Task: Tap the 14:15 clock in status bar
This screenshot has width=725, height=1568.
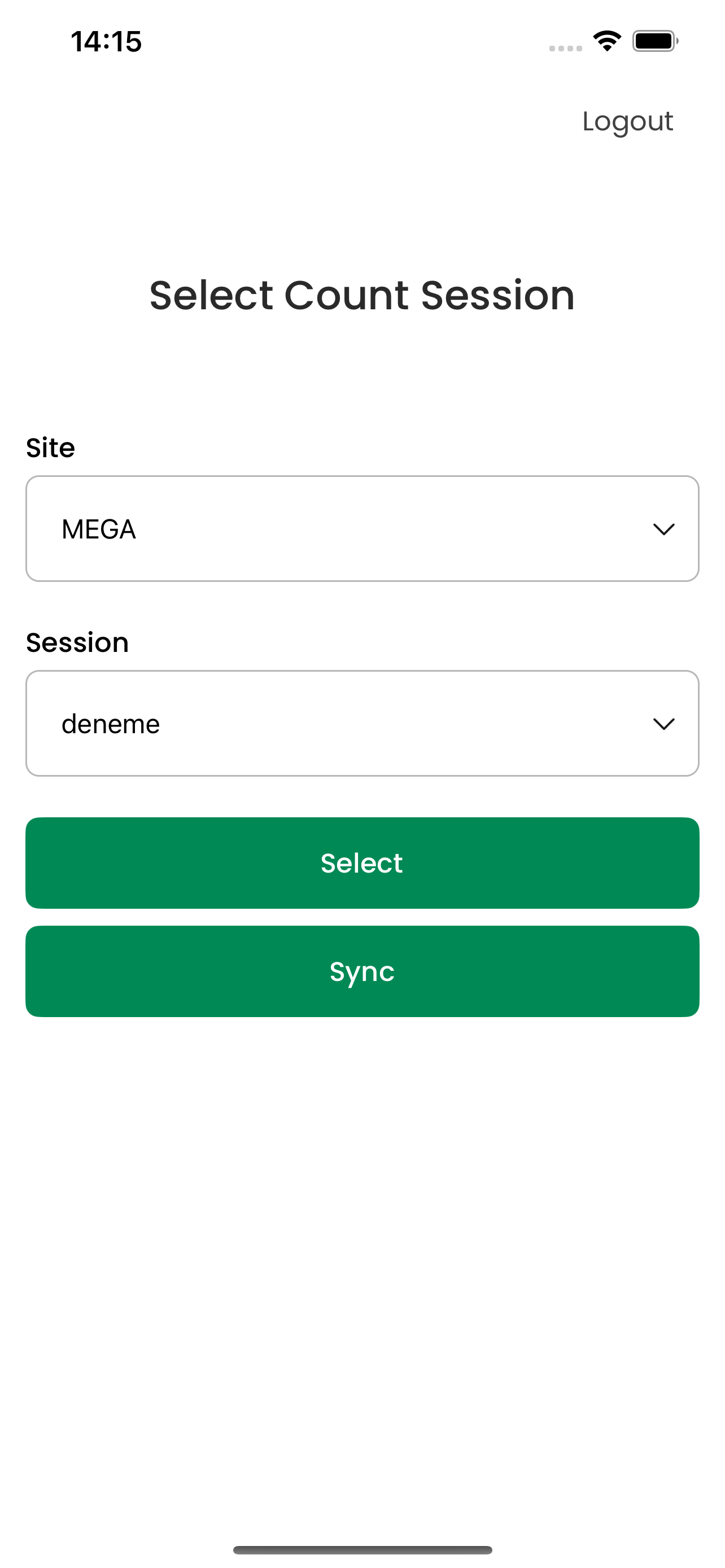Action: click(106, 42)
